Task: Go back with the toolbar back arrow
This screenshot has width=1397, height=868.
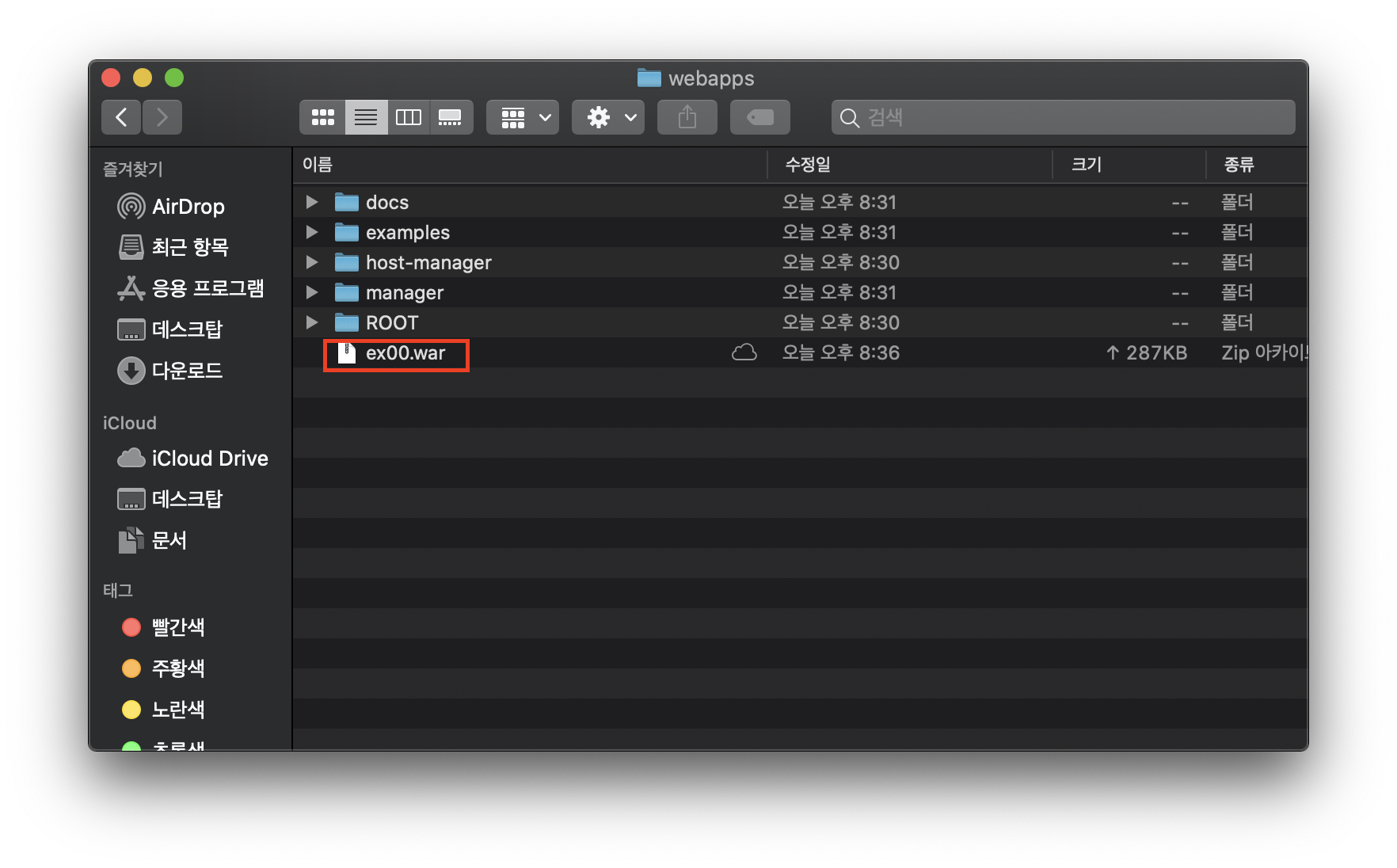Action: click(x=121, y=117)
